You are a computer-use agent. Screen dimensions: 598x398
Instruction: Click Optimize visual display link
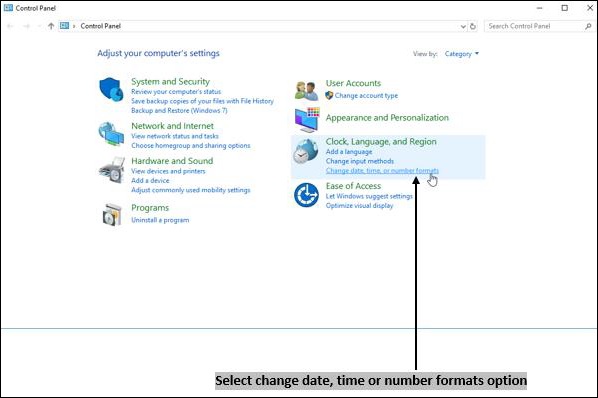[x=359, y=206]
